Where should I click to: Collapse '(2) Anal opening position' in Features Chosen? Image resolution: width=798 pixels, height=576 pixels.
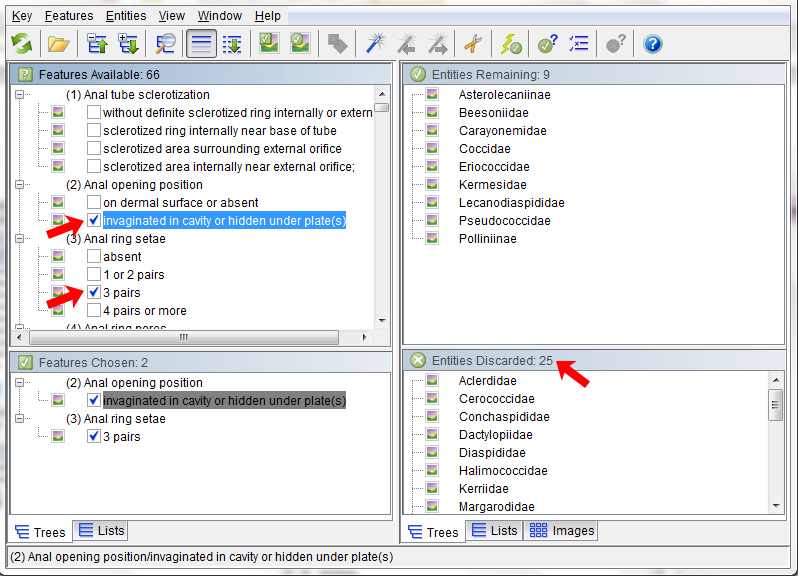point(18,383)
